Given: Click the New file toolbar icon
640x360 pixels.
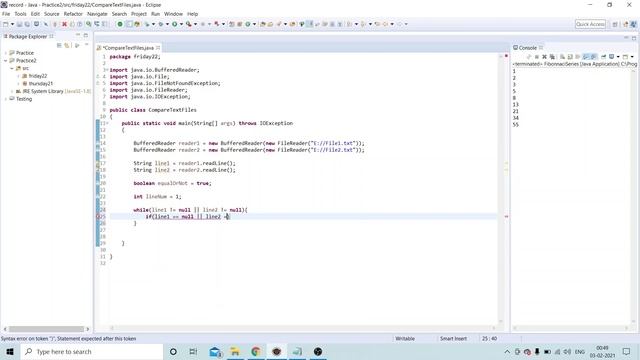Looking at the screenshot, I should tap(6, 24).
